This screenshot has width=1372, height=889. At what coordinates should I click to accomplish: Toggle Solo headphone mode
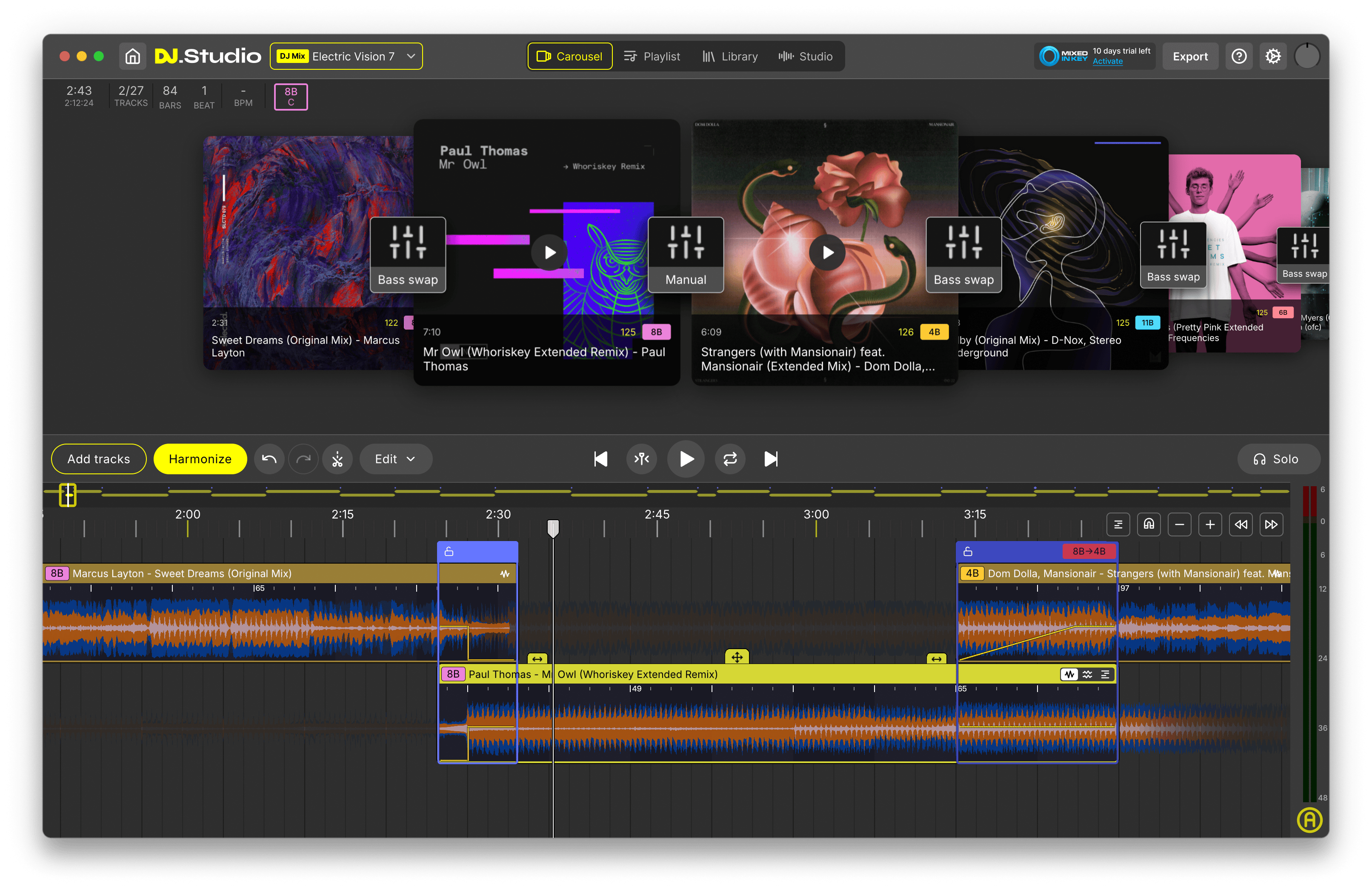click(x=1278, y=459)
